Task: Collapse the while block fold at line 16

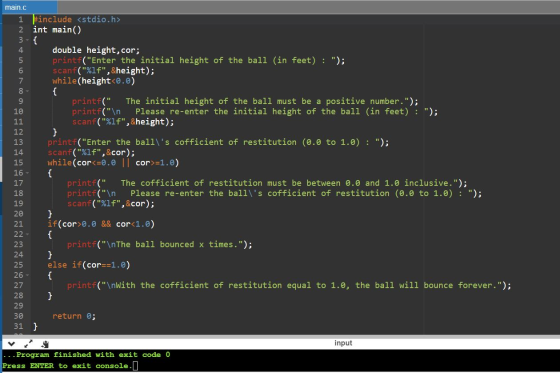Action: (27, 173)
